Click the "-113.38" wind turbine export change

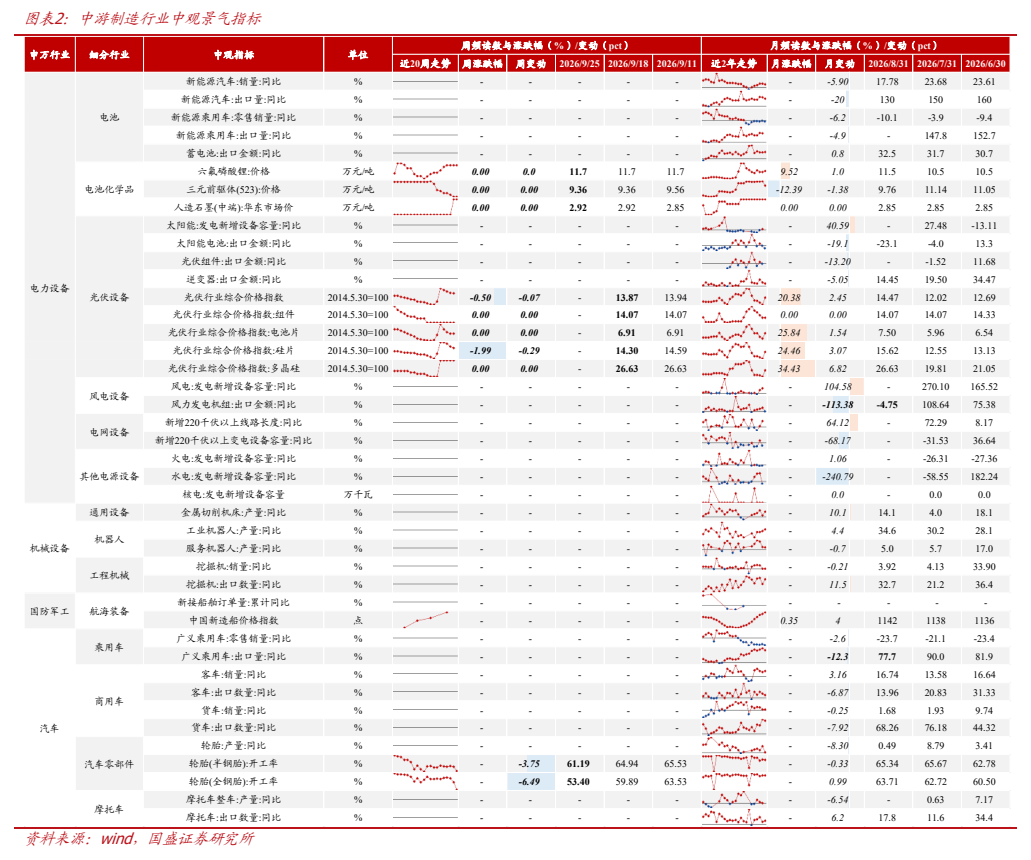click(x=838, y=405)
